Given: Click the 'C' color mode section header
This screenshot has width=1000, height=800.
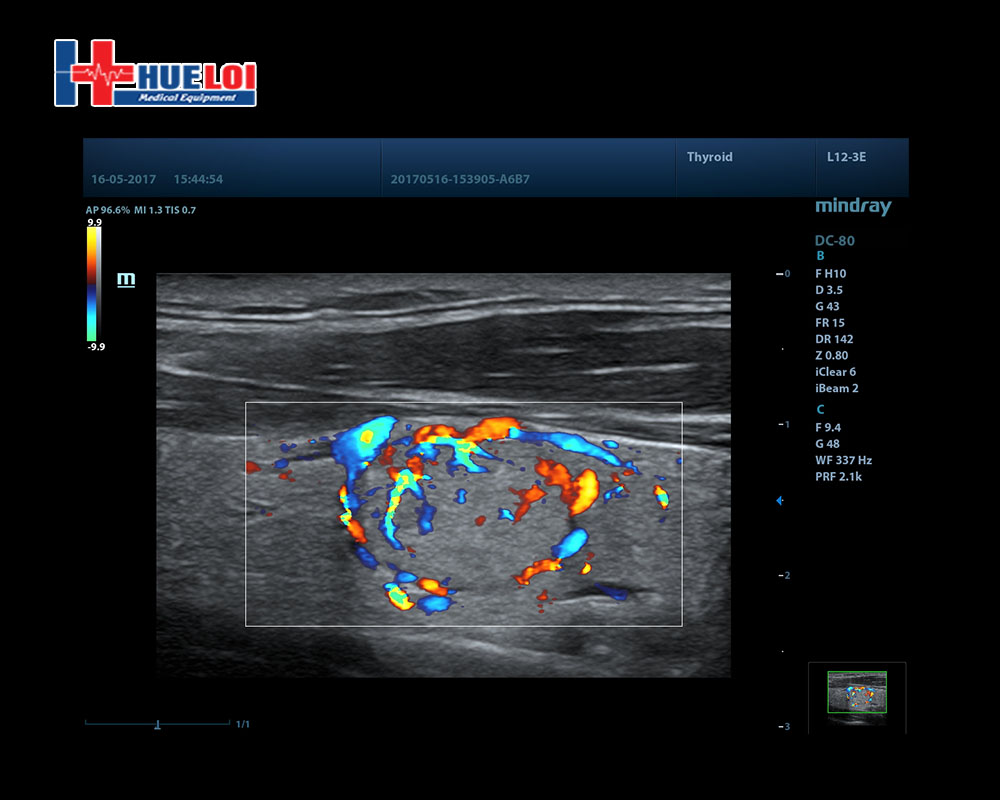Looking at the screenshot, I should (820, 410).
